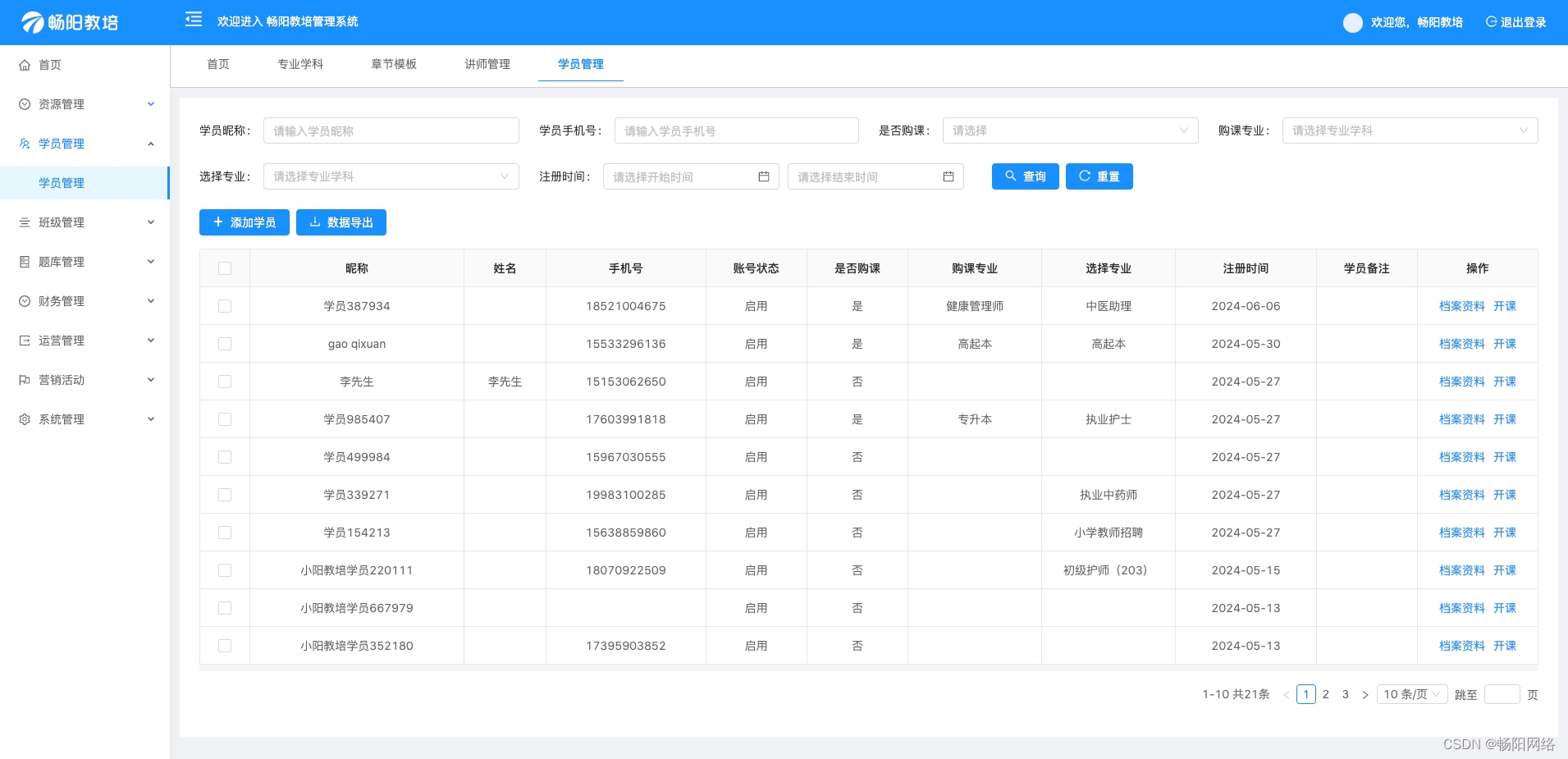Open 档案资料 for 学员387934
1568x759 pixels.
(x=1462, y=306)
